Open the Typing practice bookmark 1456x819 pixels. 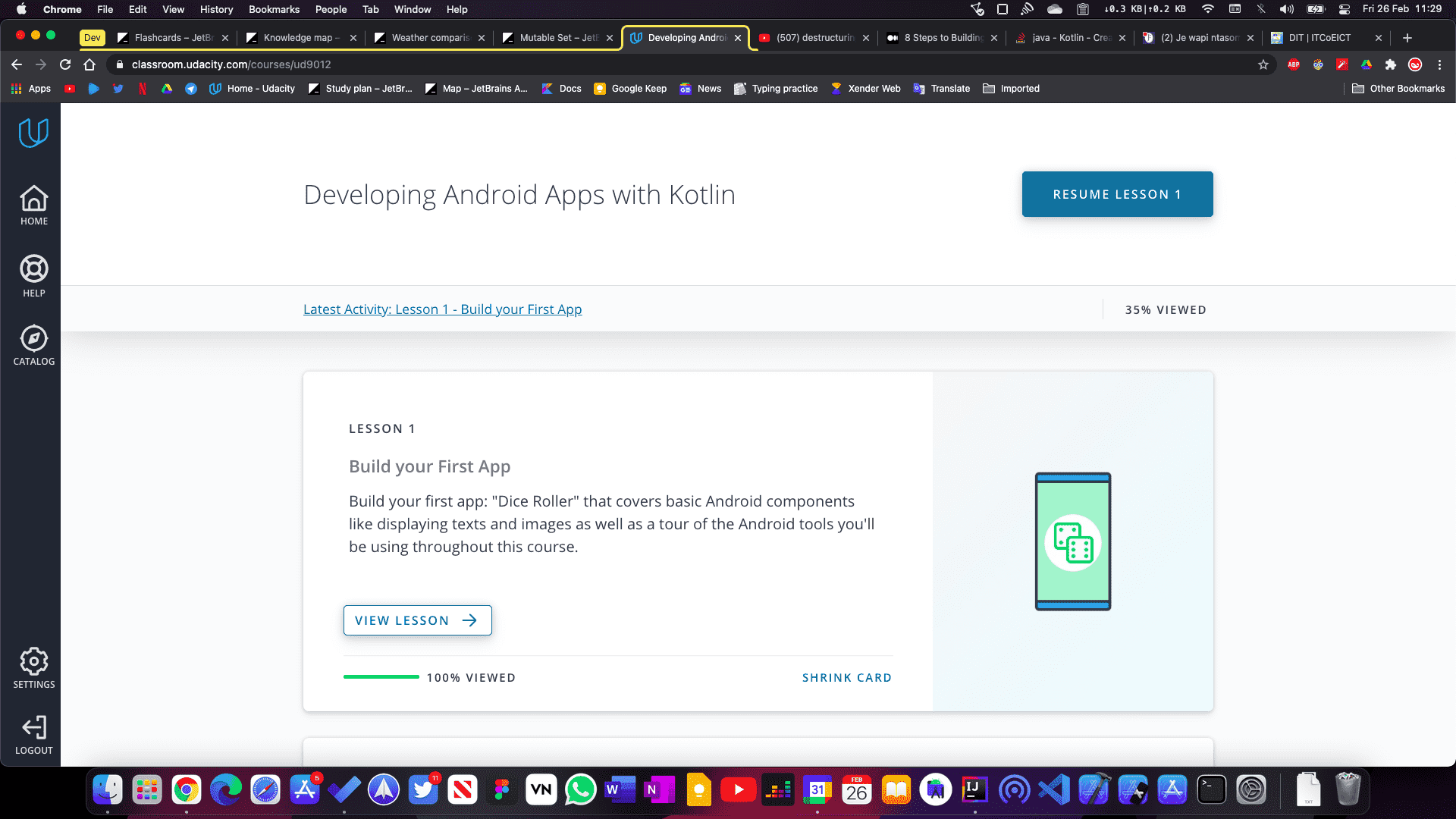pyautogui.click(x=776, y=89)
